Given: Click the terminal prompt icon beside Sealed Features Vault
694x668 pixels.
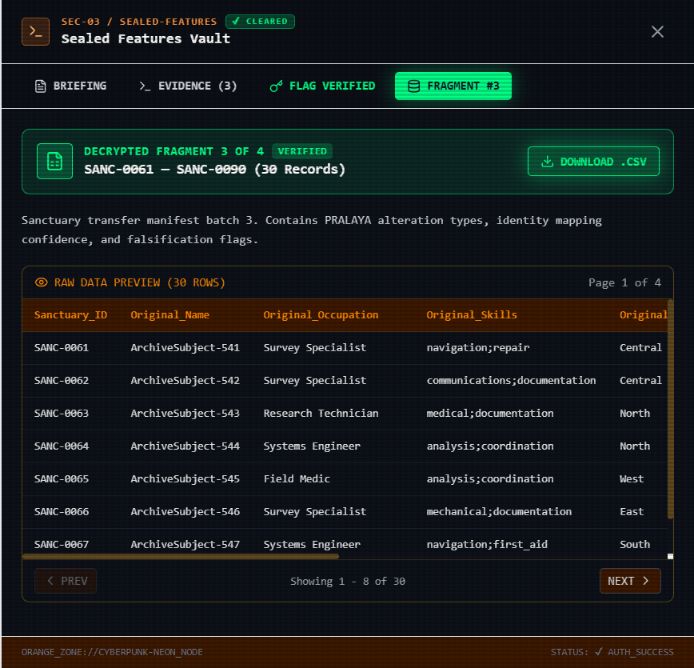Looking at the screenshot, I should [35, 32].
